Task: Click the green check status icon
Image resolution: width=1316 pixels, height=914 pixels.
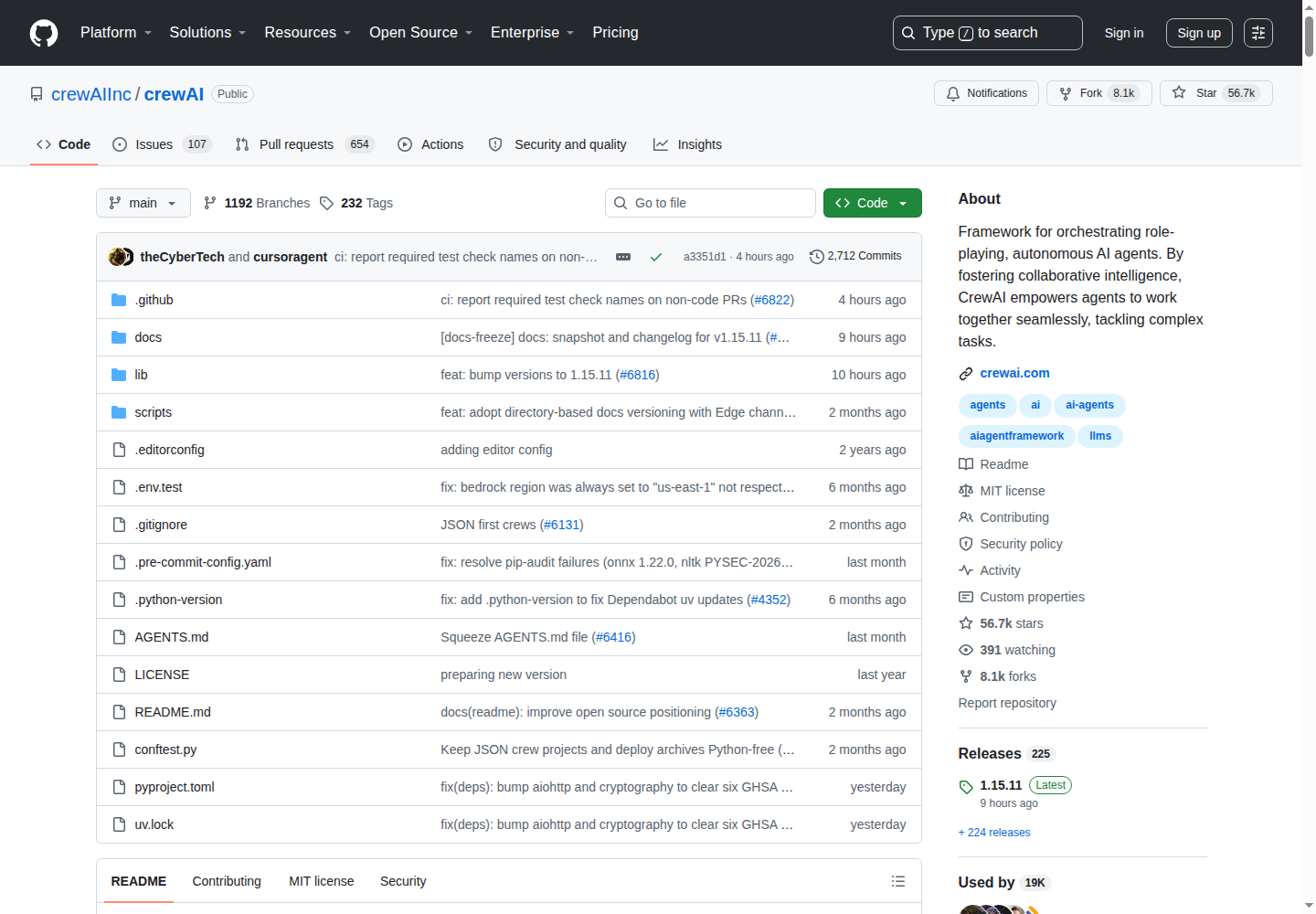Action: (656, 257)
